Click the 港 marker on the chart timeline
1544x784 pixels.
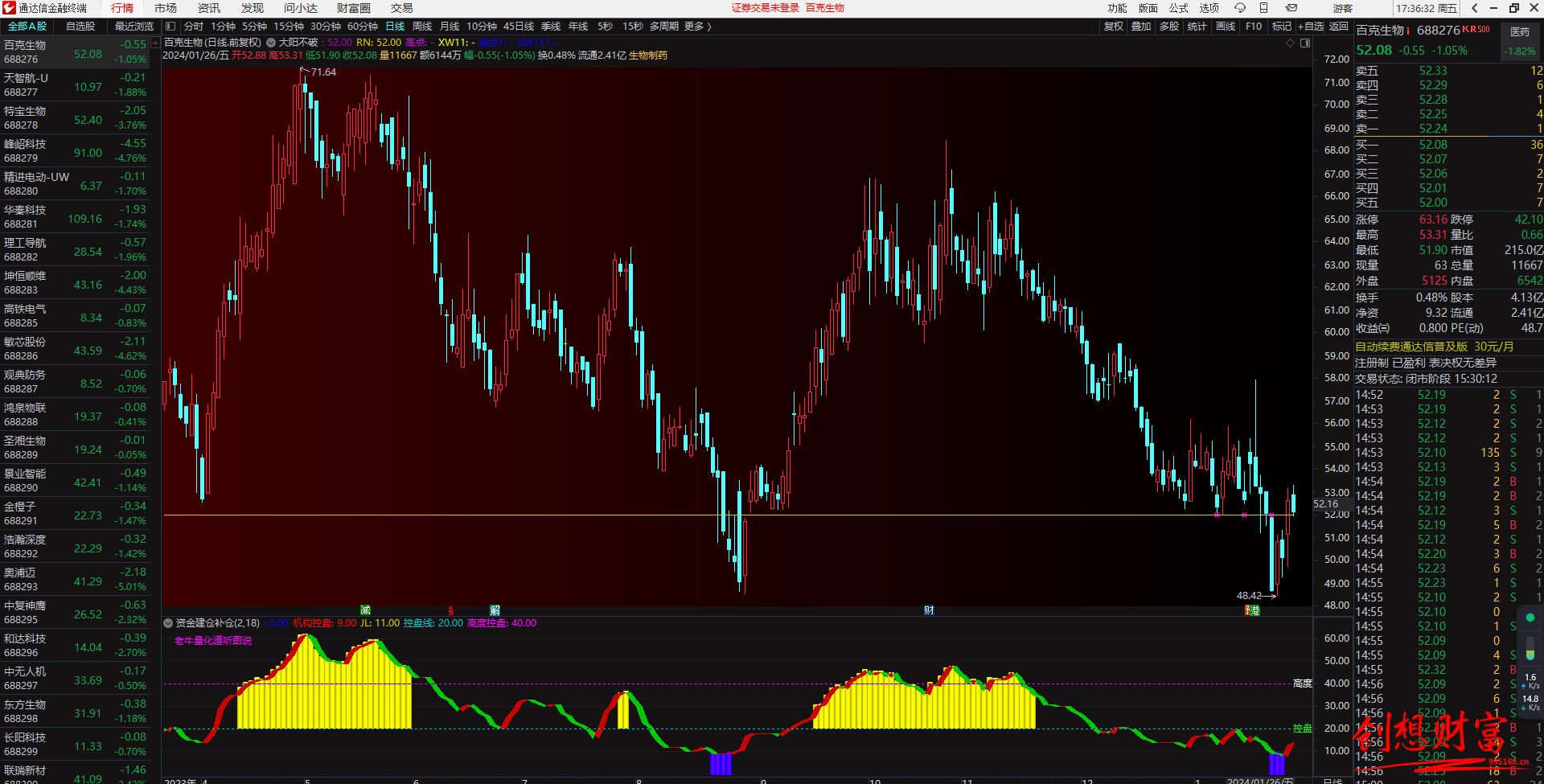pyautogui.click(x=1254, y=610)
